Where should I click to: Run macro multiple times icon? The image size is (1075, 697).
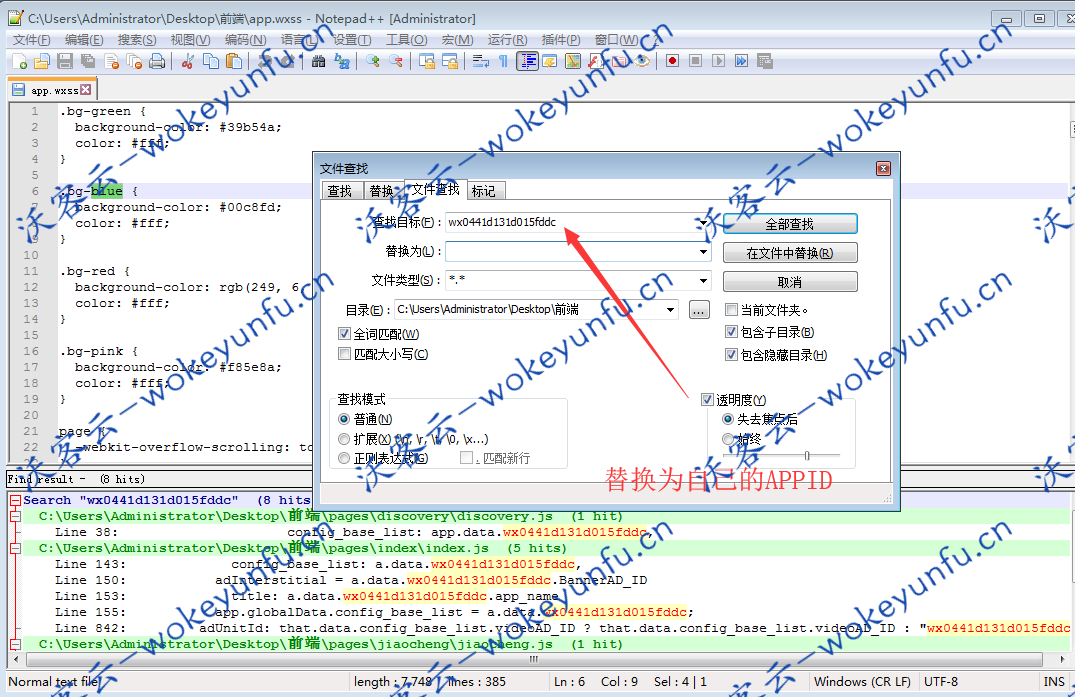pos(741,62)
